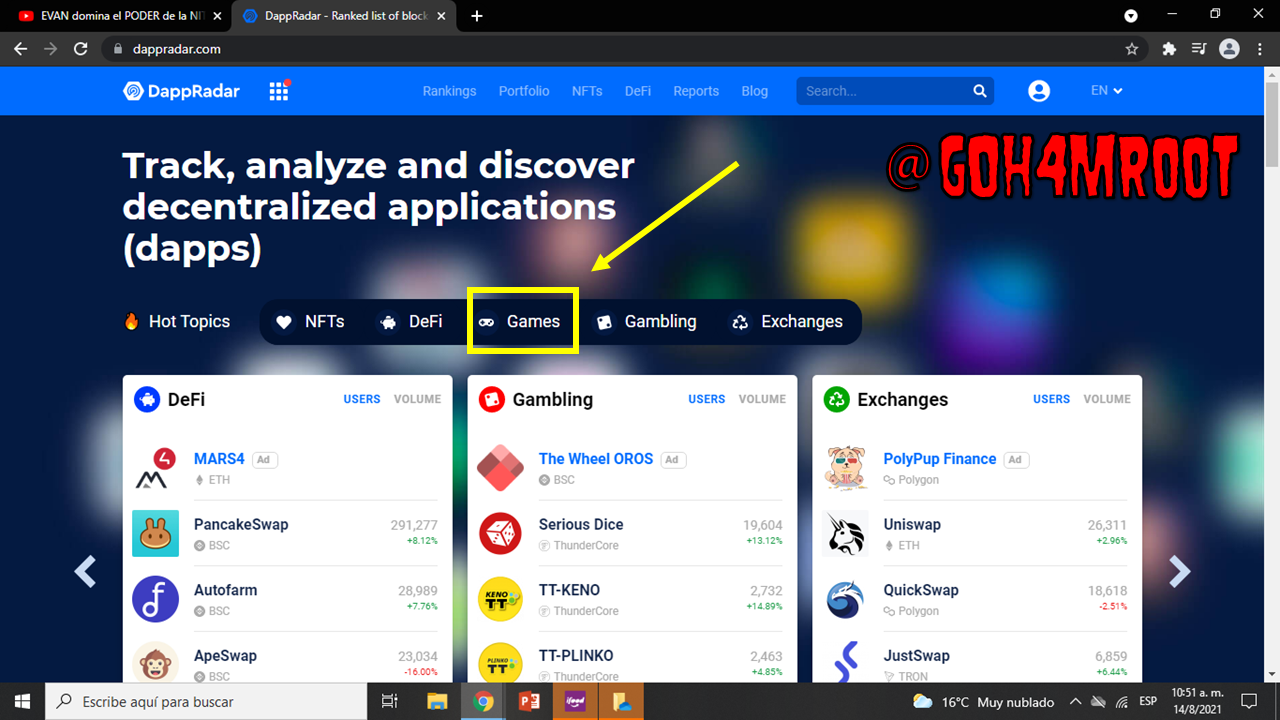
Task: Reload the page with refresh icon
Action: click(82, 49)
